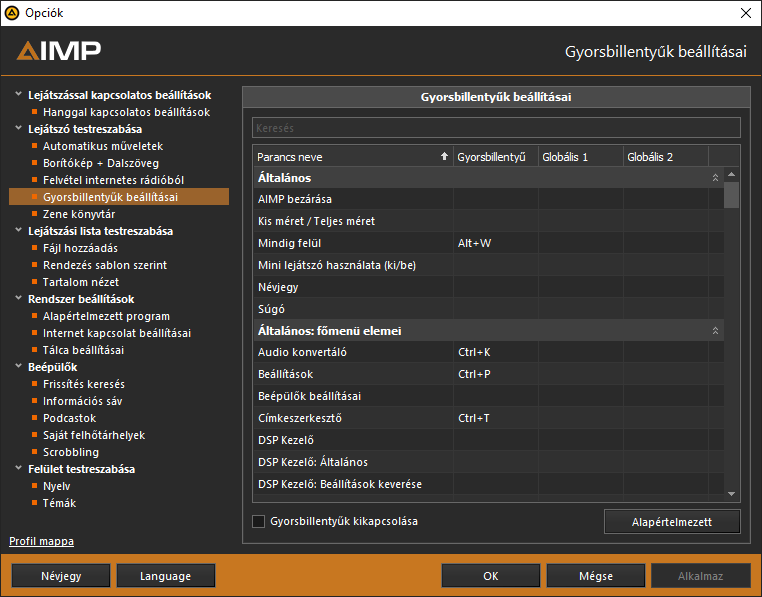Enable Gyorsbillentyűk kikapcsolása checkbox
The image size is (762, 597).
pyautogui.click(x=259, y=522)
